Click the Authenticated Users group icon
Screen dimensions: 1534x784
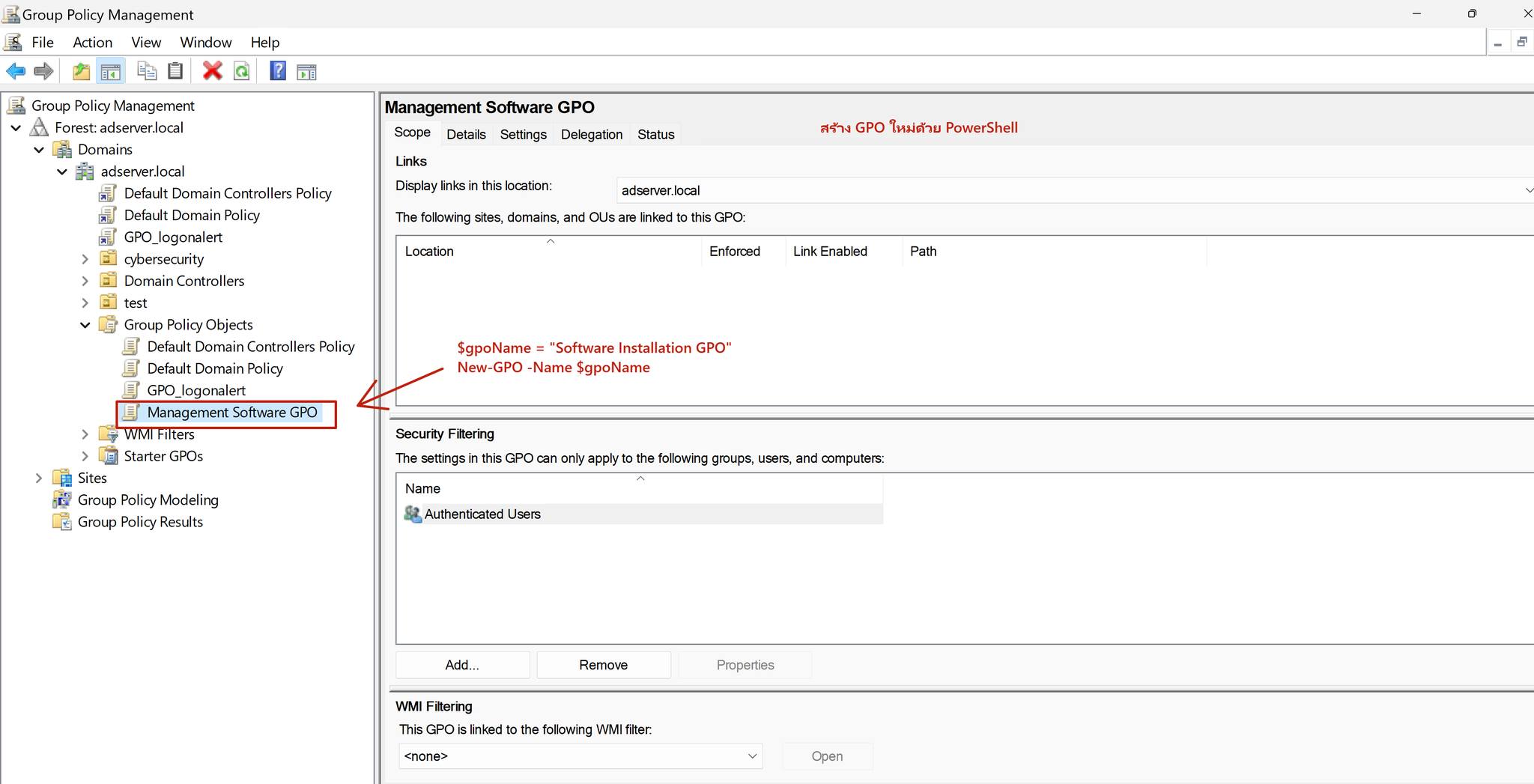click(413, 514)
